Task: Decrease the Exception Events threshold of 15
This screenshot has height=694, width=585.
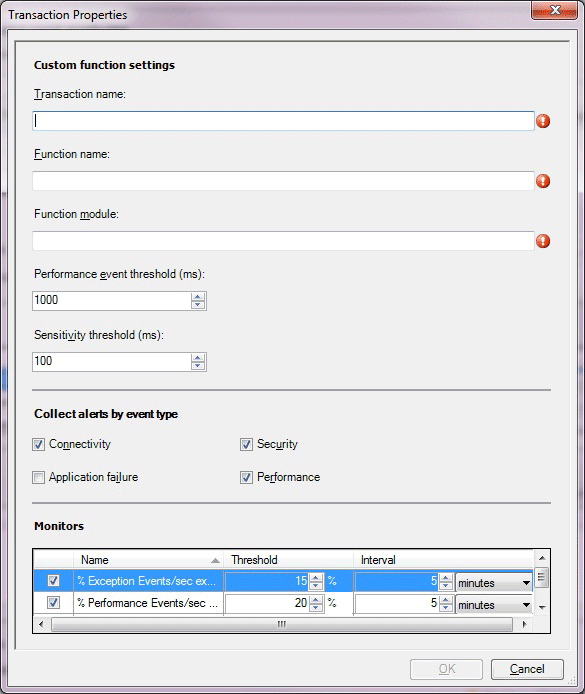Action: [316, 586]
